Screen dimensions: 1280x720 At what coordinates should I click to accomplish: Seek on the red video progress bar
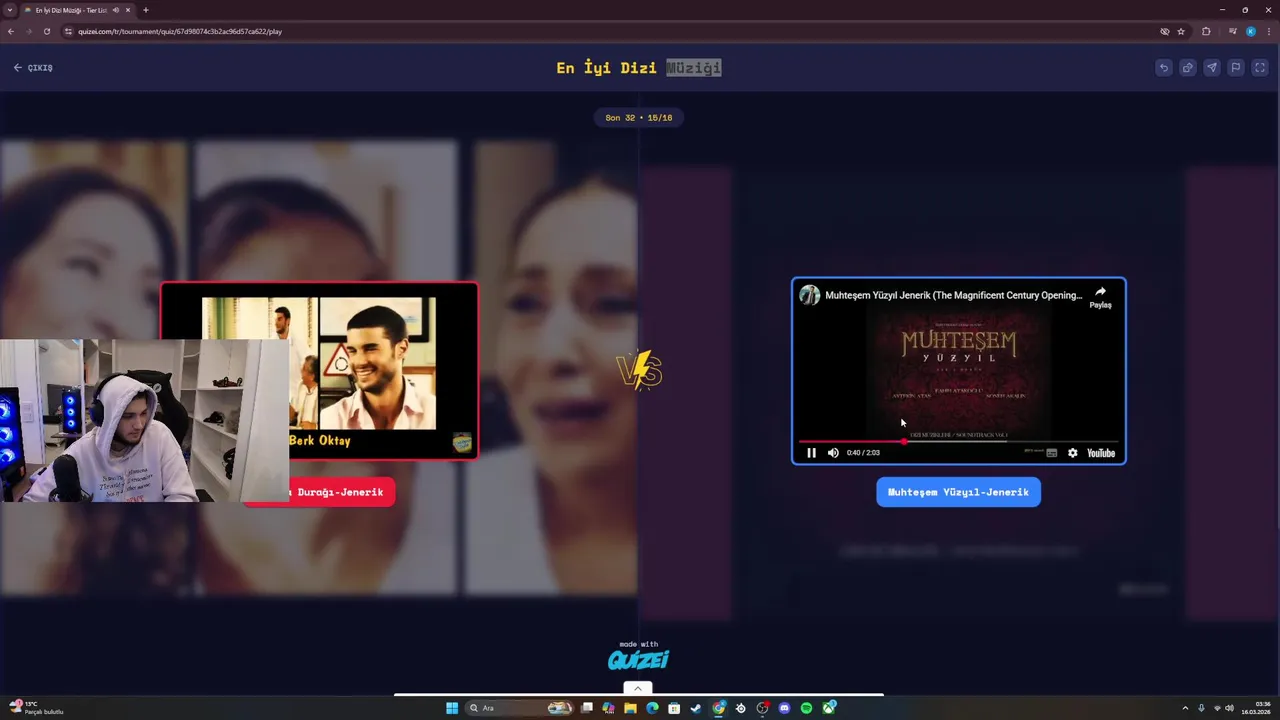pos(958,441)
